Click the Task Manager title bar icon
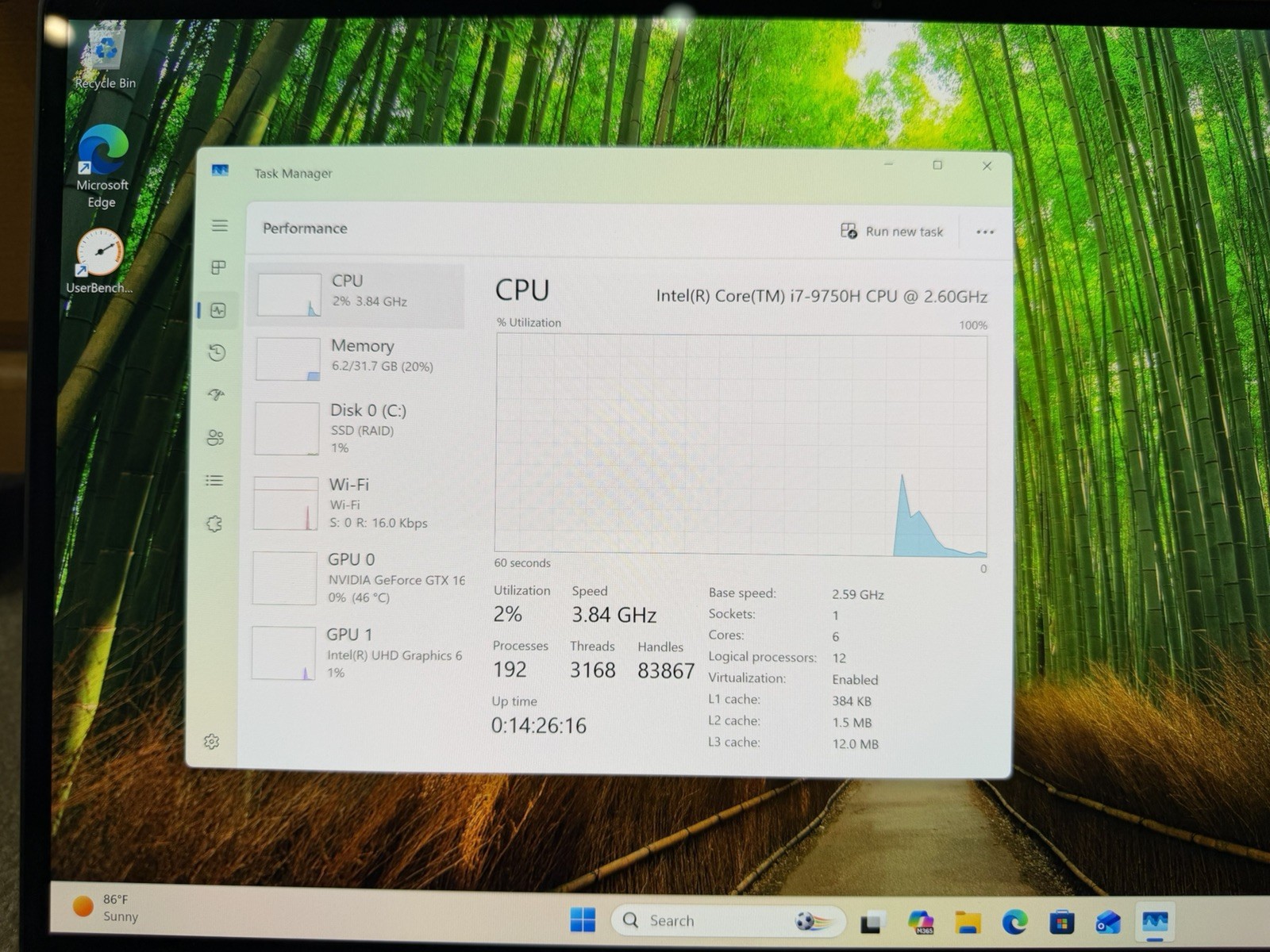Image resolution: width=1270 pixels, height=952 pixels. point(220,171)
